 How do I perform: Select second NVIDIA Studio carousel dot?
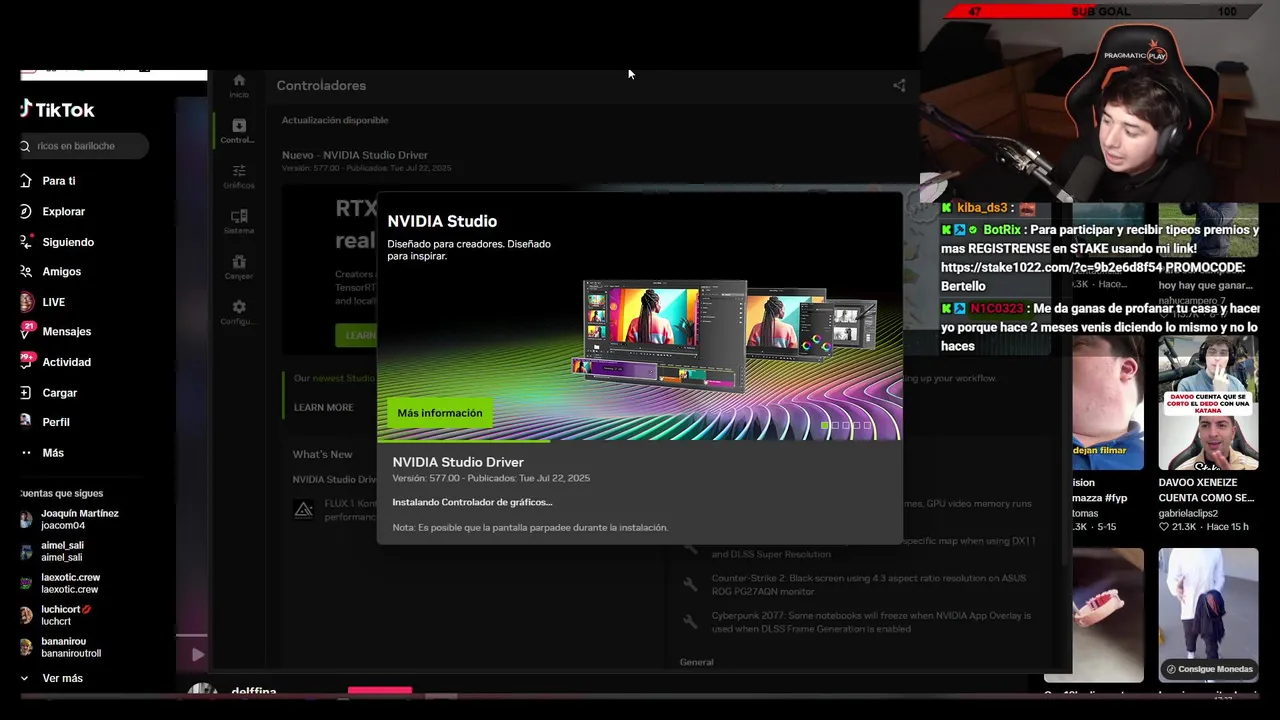pos(836,426)
